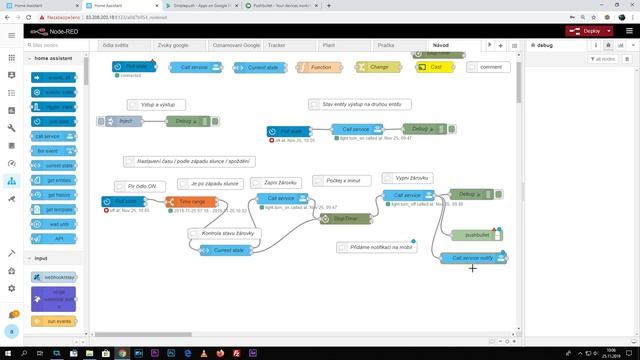Clear debug messages with trash icon

point(627,59)
